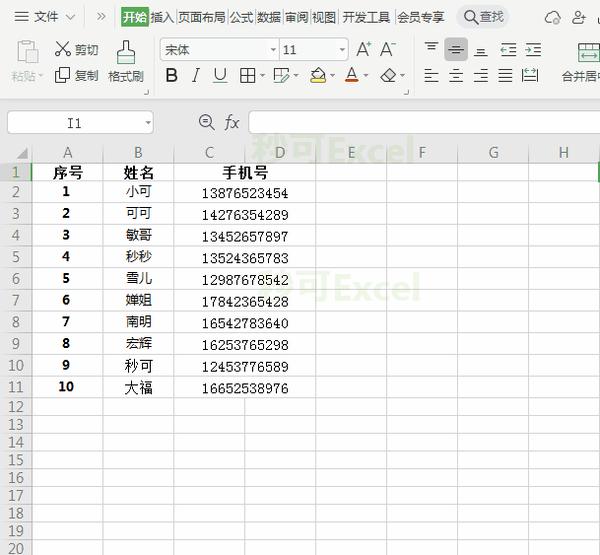Click the 查找 search button

pyautogui.click(x=483, y=17)
